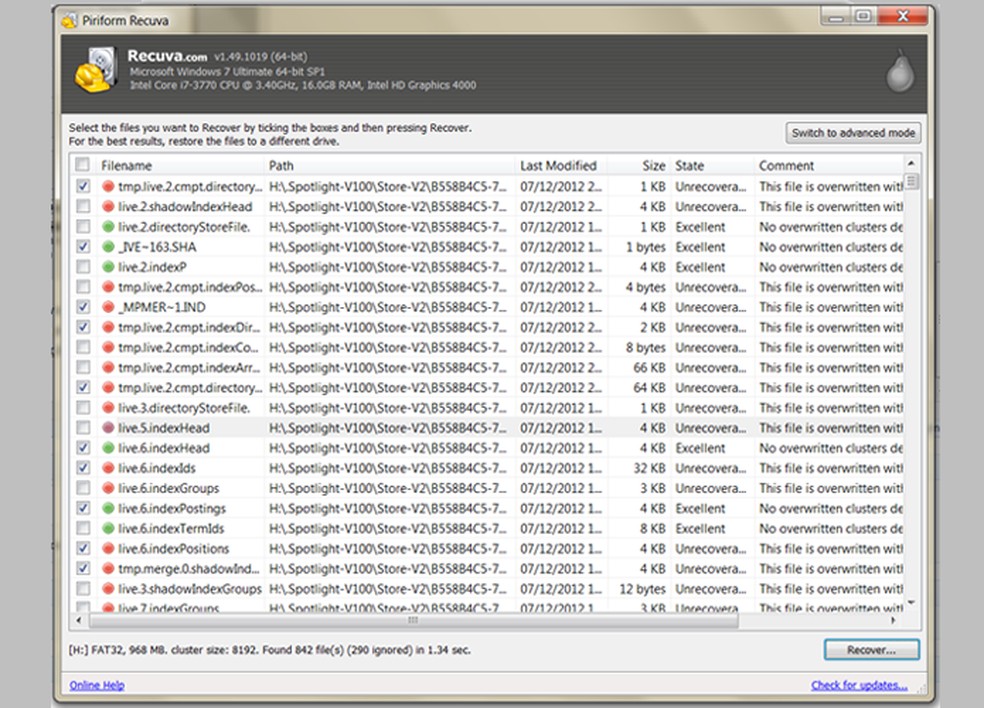Click the green status dot for live.2.directoryStoreFile.
Image resolution: width=984 pixels, height=708 pixels.
(108, 227)
